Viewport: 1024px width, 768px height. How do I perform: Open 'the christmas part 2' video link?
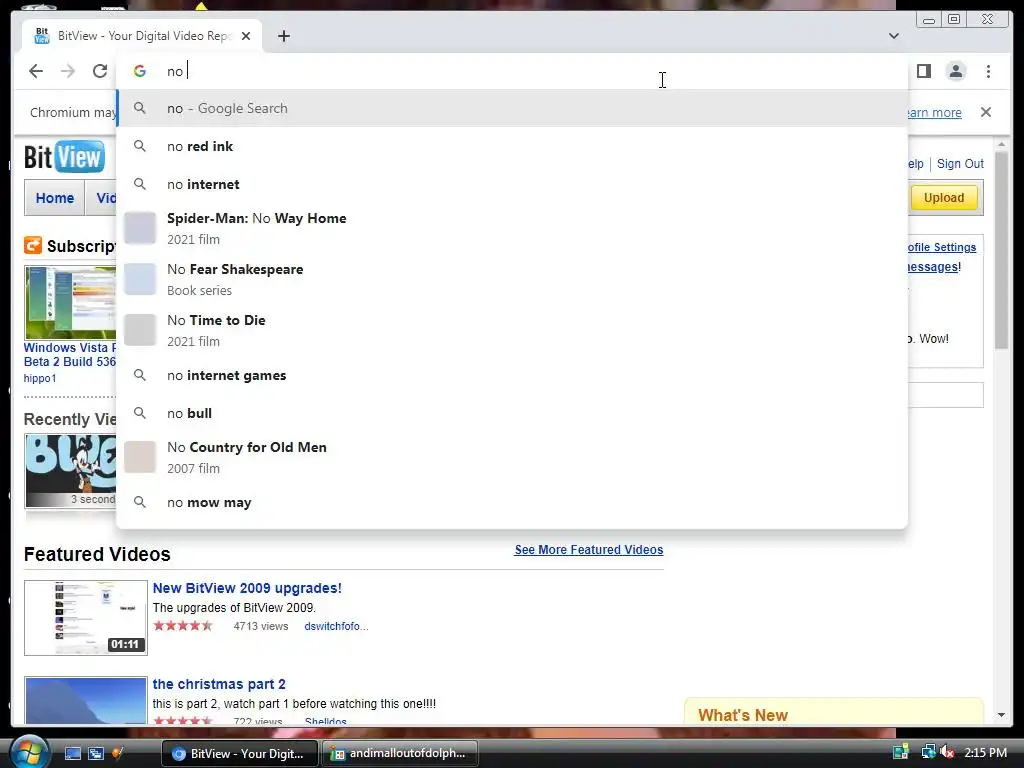point(219,684)
